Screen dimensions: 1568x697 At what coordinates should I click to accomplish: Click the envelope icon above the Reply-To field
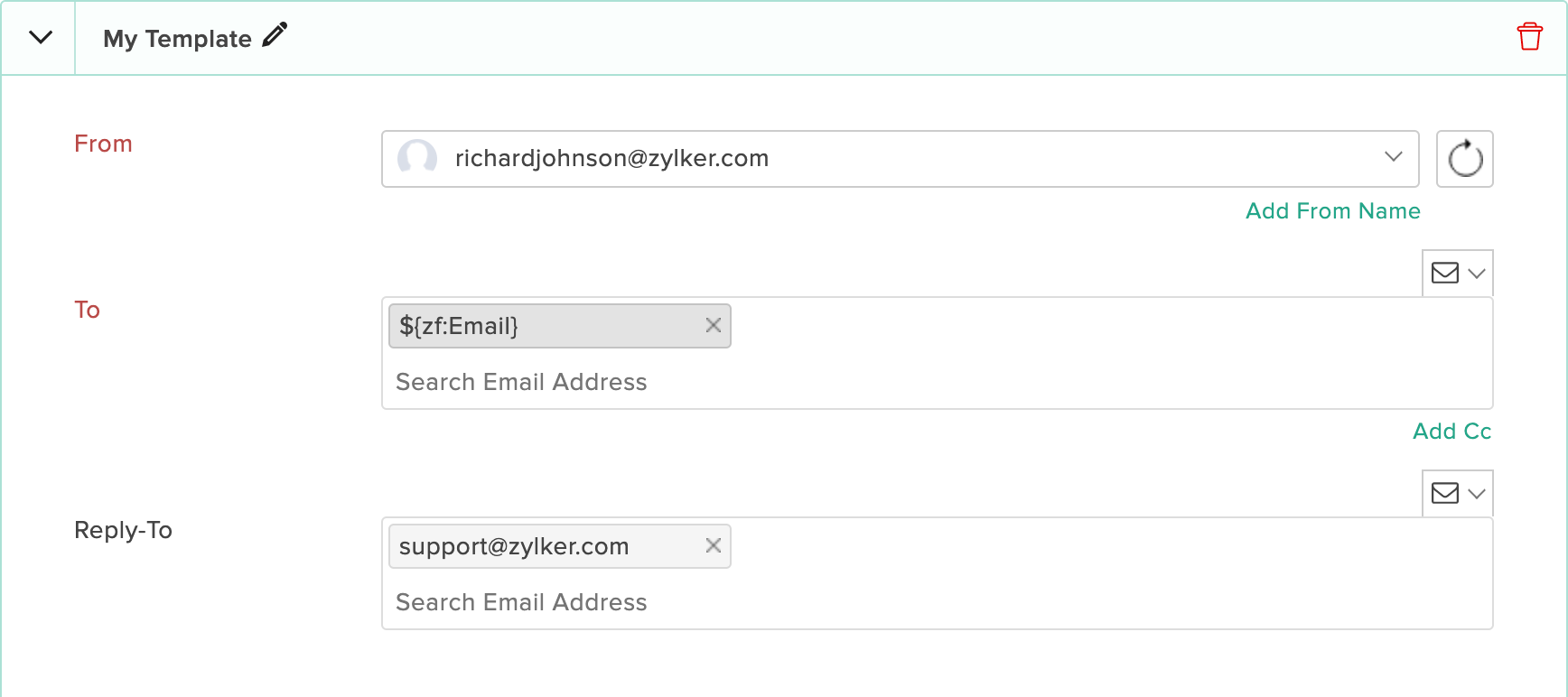1445,493
